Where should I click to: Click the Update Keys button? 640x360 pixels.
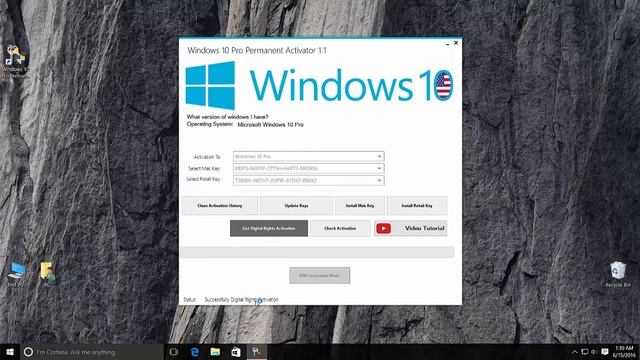[296, 206]
